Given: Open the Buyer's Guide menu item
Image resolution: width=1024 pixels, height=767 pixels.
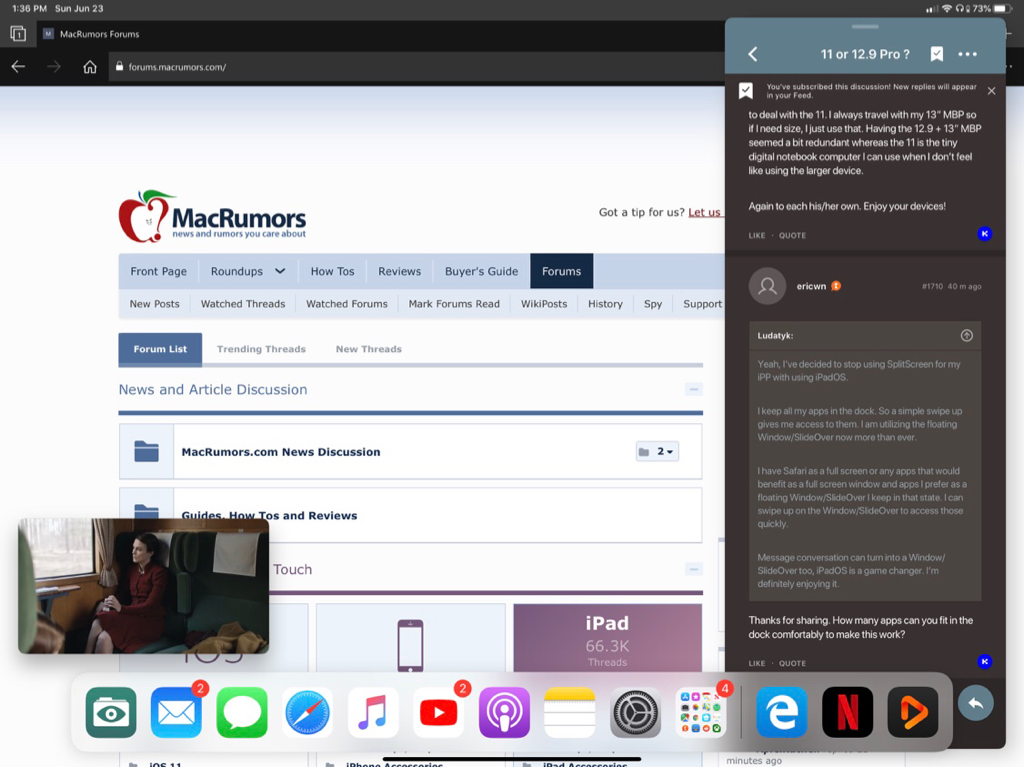Looking at the screenshot, I should [x=481, y=271].
